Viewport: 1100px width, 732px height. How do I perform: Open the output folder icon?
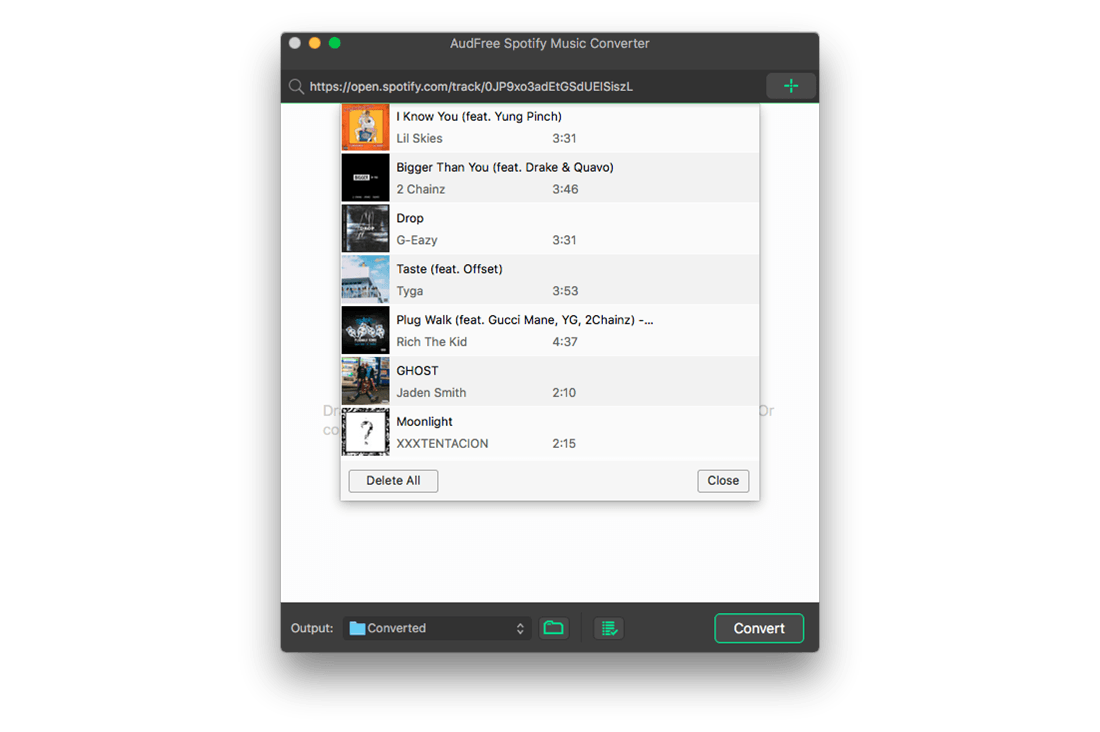pyautogui.click(x=553, y=628)
